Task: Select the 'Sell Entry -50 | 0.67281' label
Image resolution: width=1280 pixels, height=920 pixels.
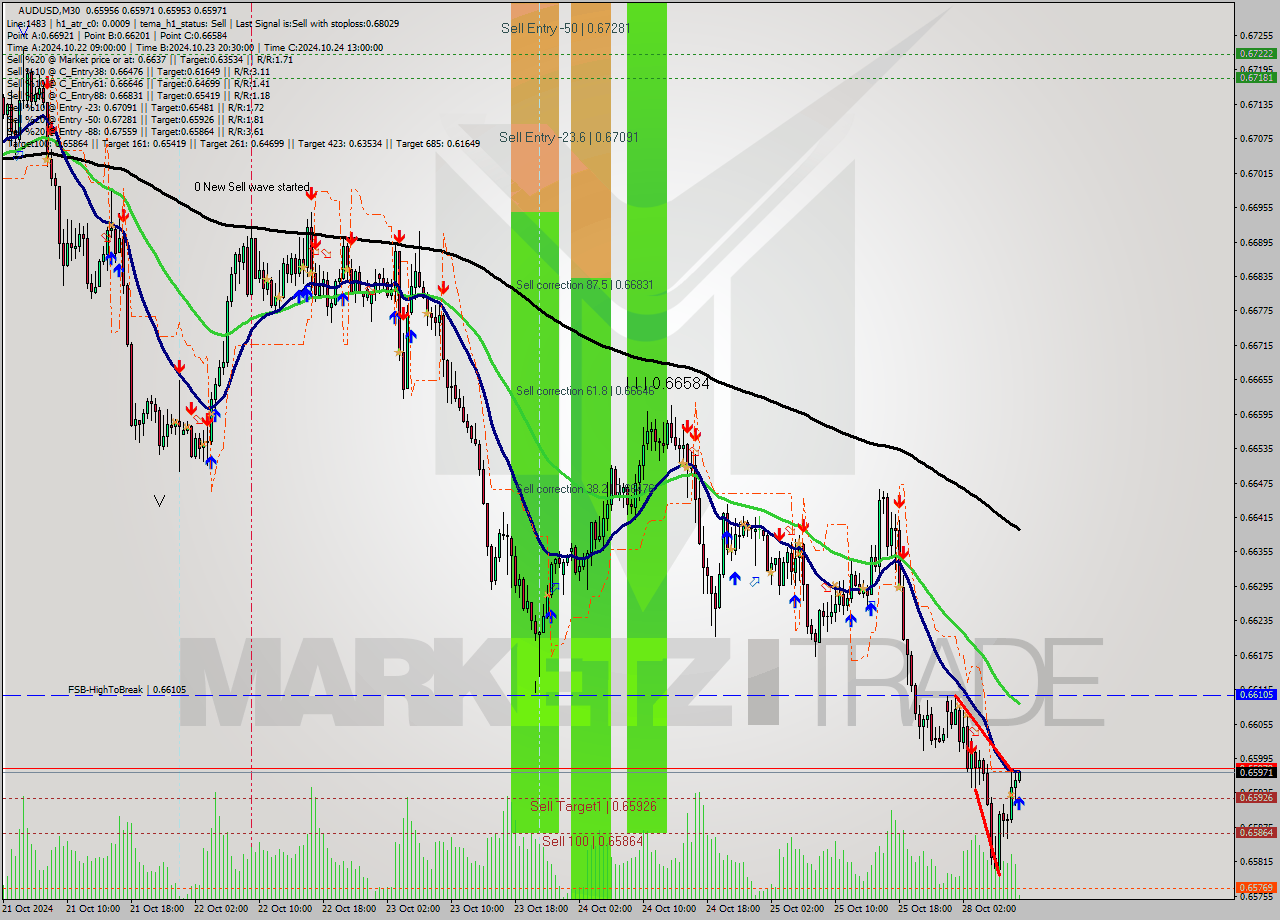Action: click(566, 28)
